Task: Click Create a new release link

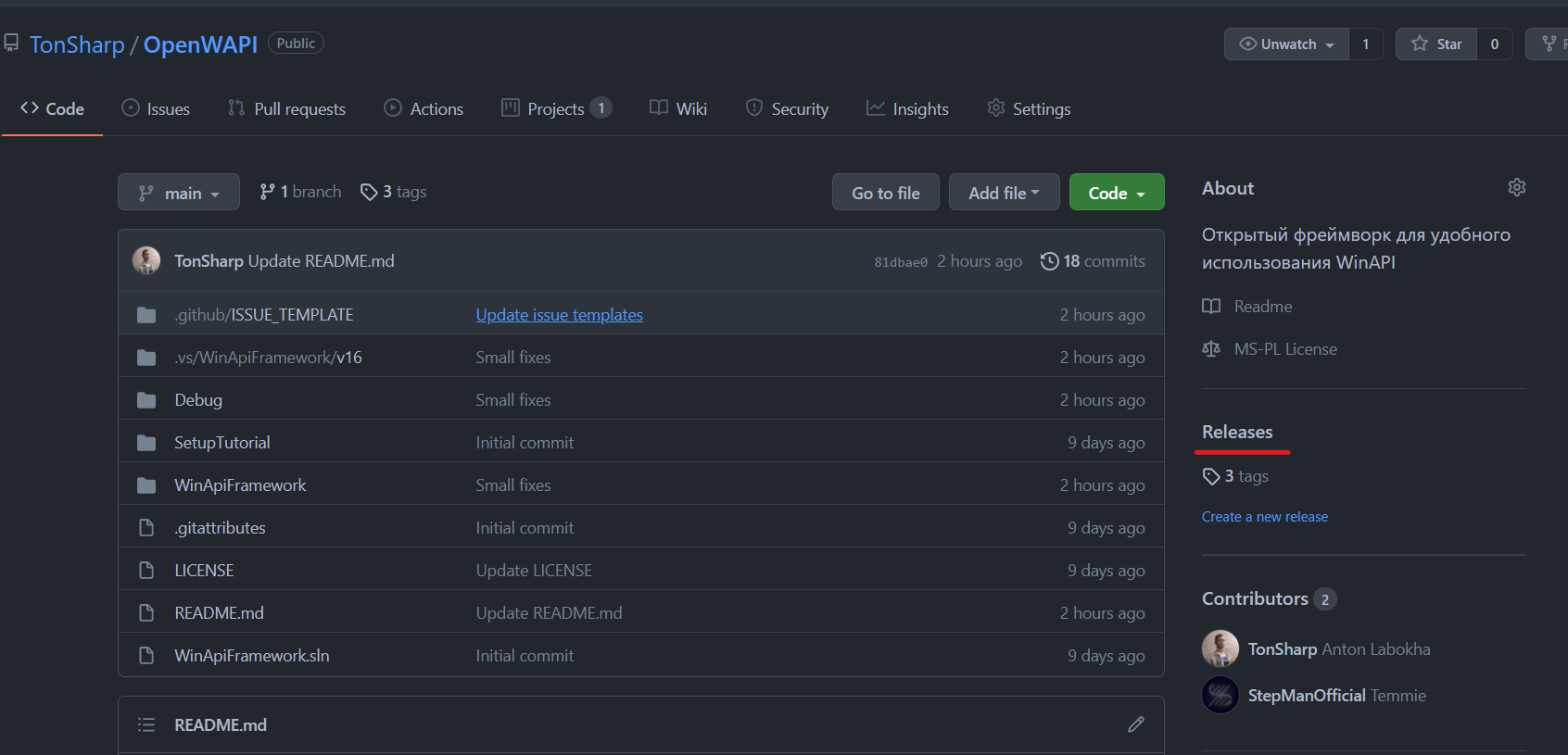Action: point(1265,517)
